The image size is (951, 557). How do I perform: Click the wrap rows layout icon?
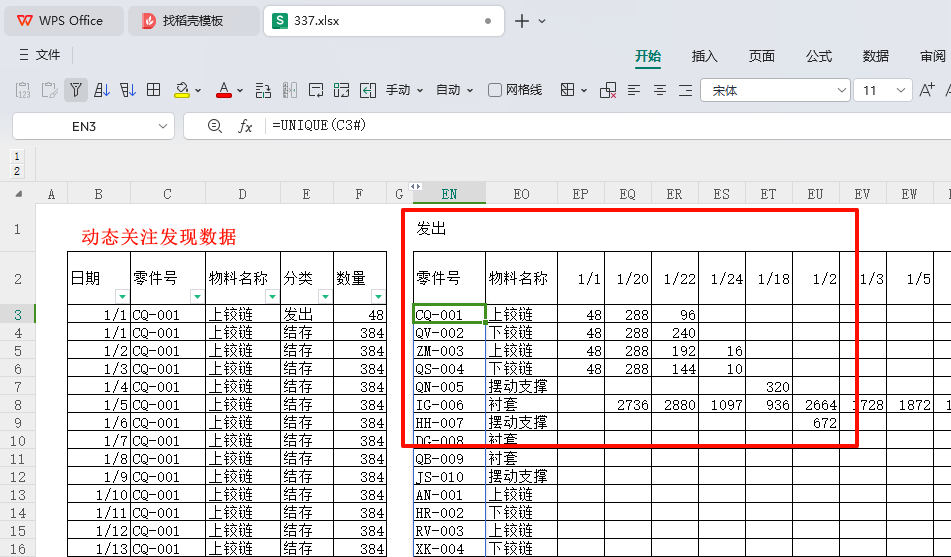(x=263, y=90)
